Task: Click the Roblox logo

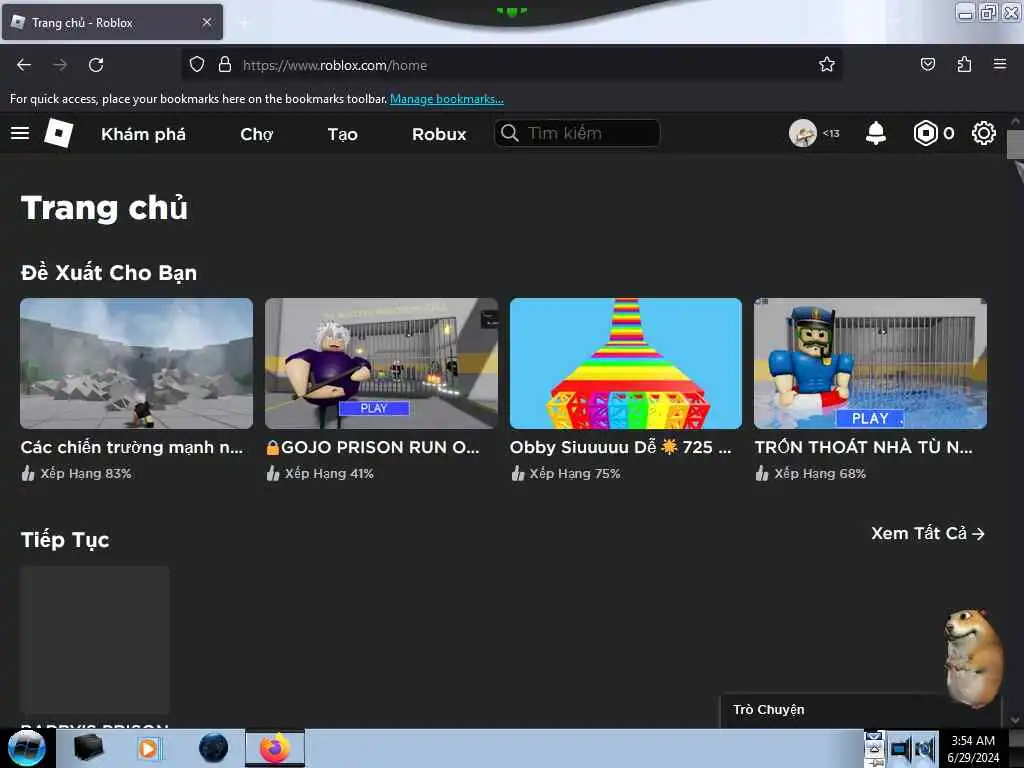Action: tap(58, 133)
